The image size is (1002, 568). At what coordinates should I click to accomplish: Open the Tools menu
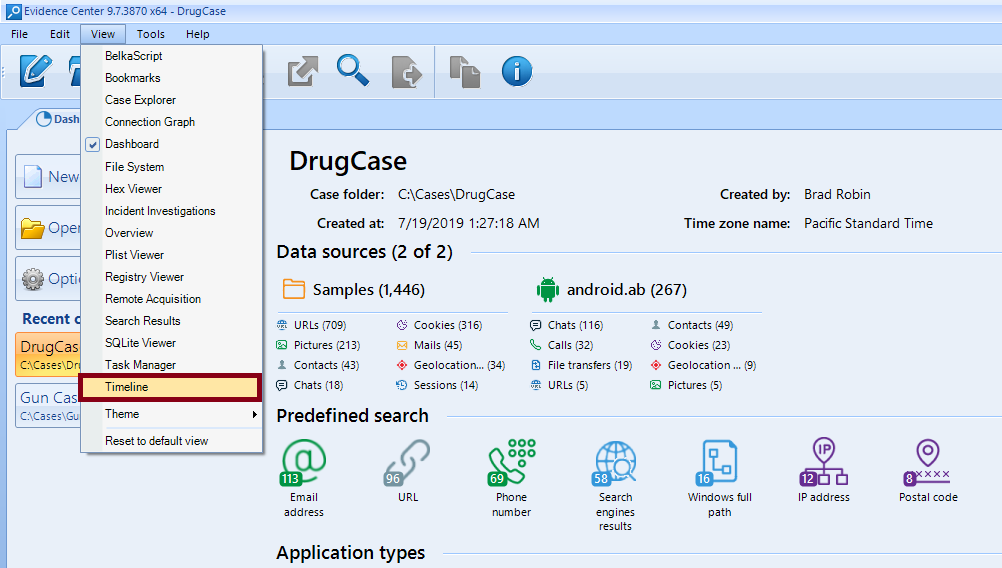click(x=151, y=34)
